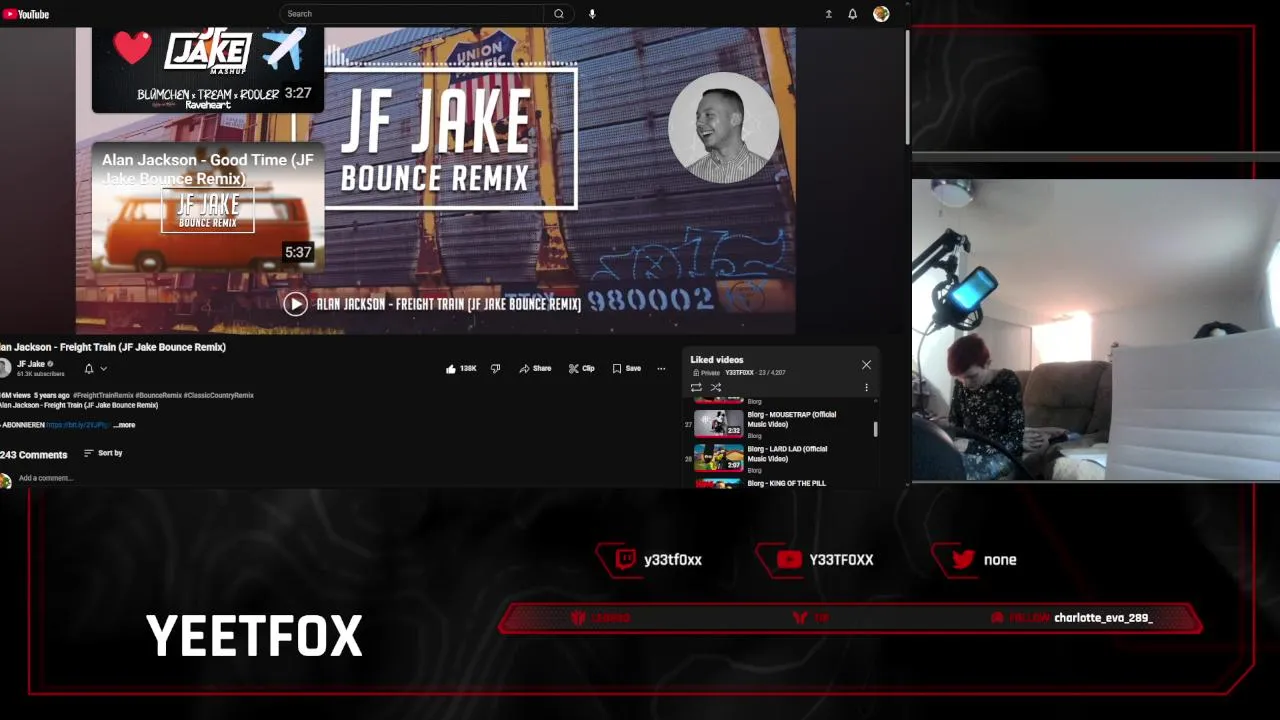Expand subscription notification bell dropdown
Image resolution: width=1280 pixels, height=720 pixels.
point(95,369)
